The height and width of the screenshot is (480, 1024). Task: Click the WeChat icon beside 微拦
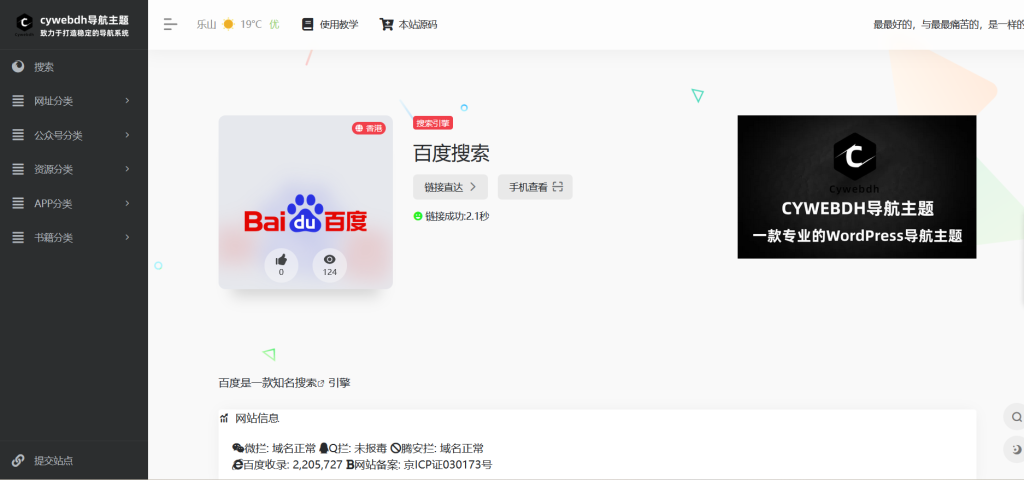238,448
